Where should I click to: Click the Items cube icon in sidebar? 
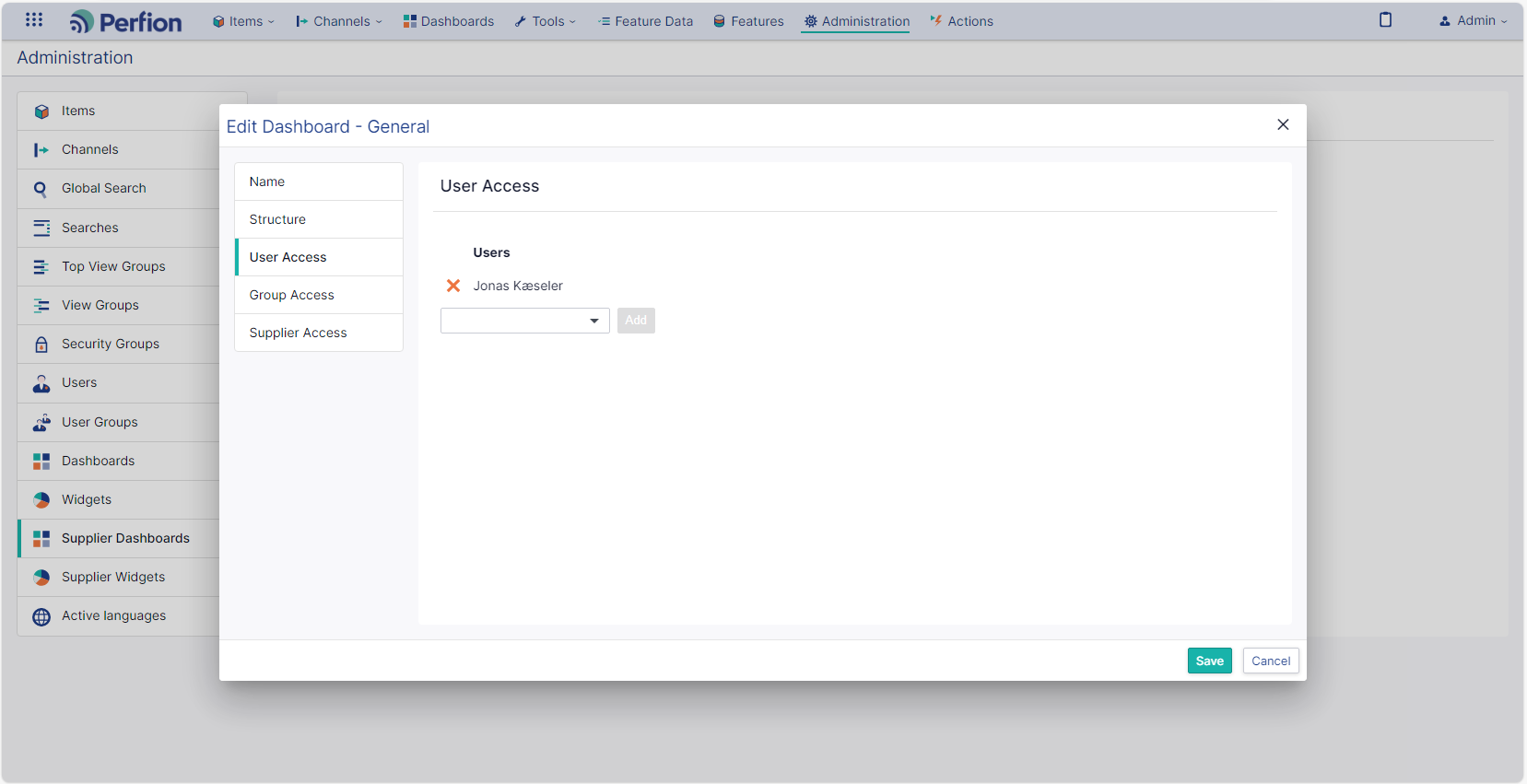click(x=41, y=111)
